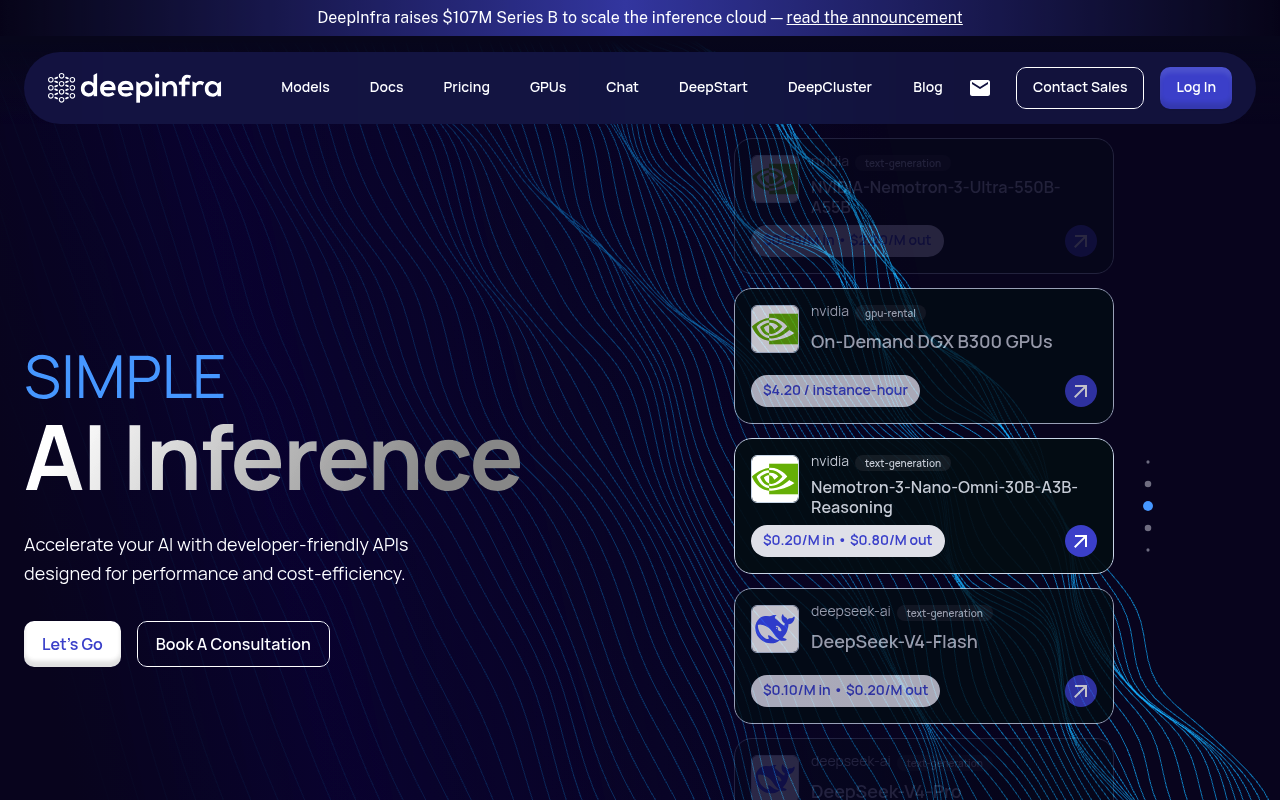Select GPUs in the nav bar

coord(548,87)
